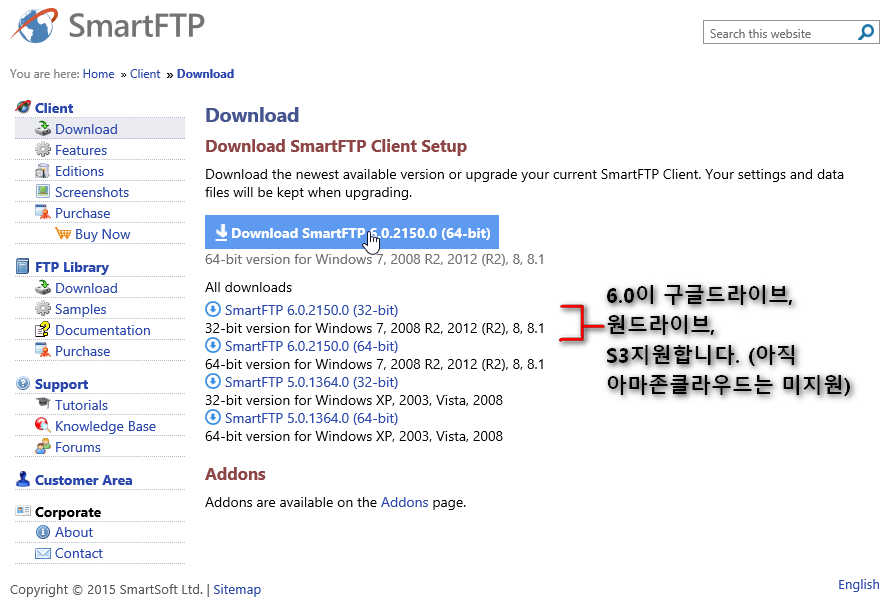Click the Client Download disk icon

[x=43, y=128]
